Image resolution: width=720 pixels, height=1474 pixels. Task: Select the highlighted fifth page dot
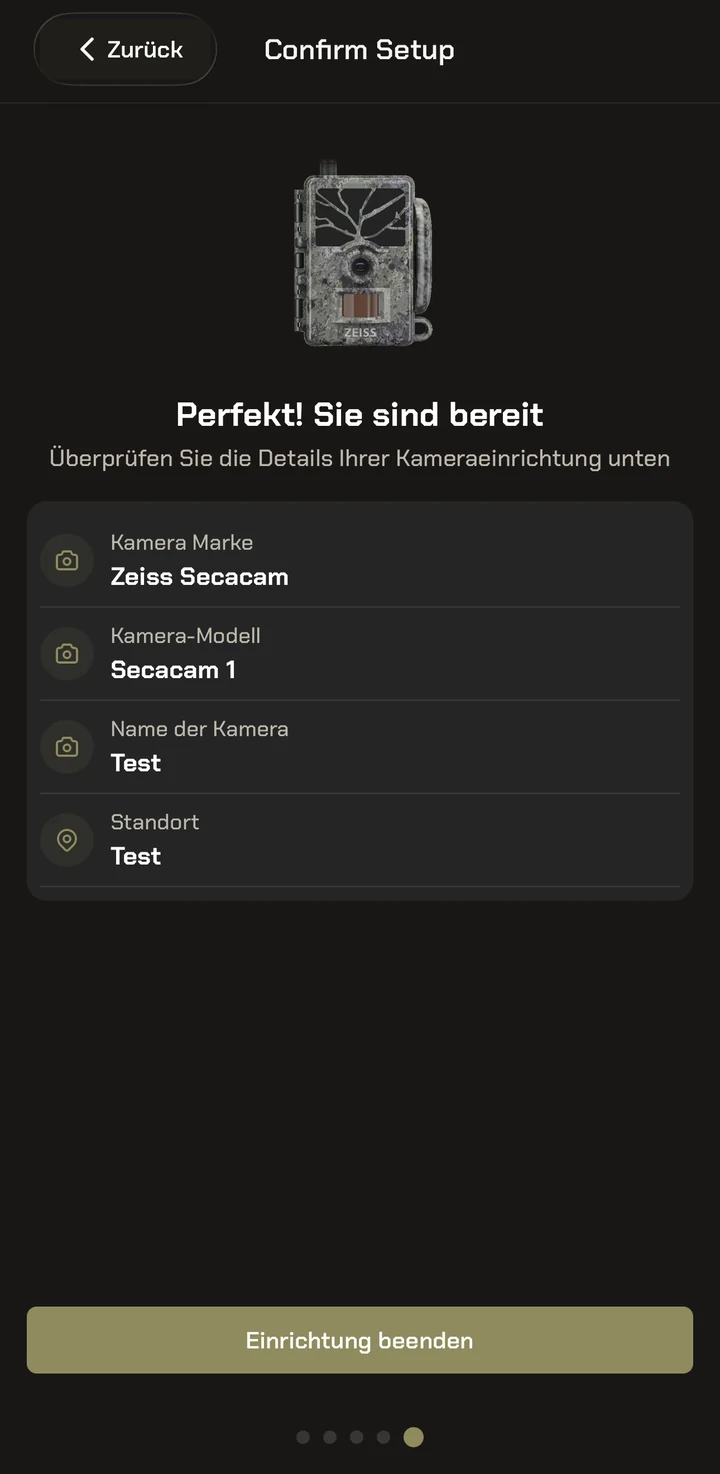(x=413, y=1437)
